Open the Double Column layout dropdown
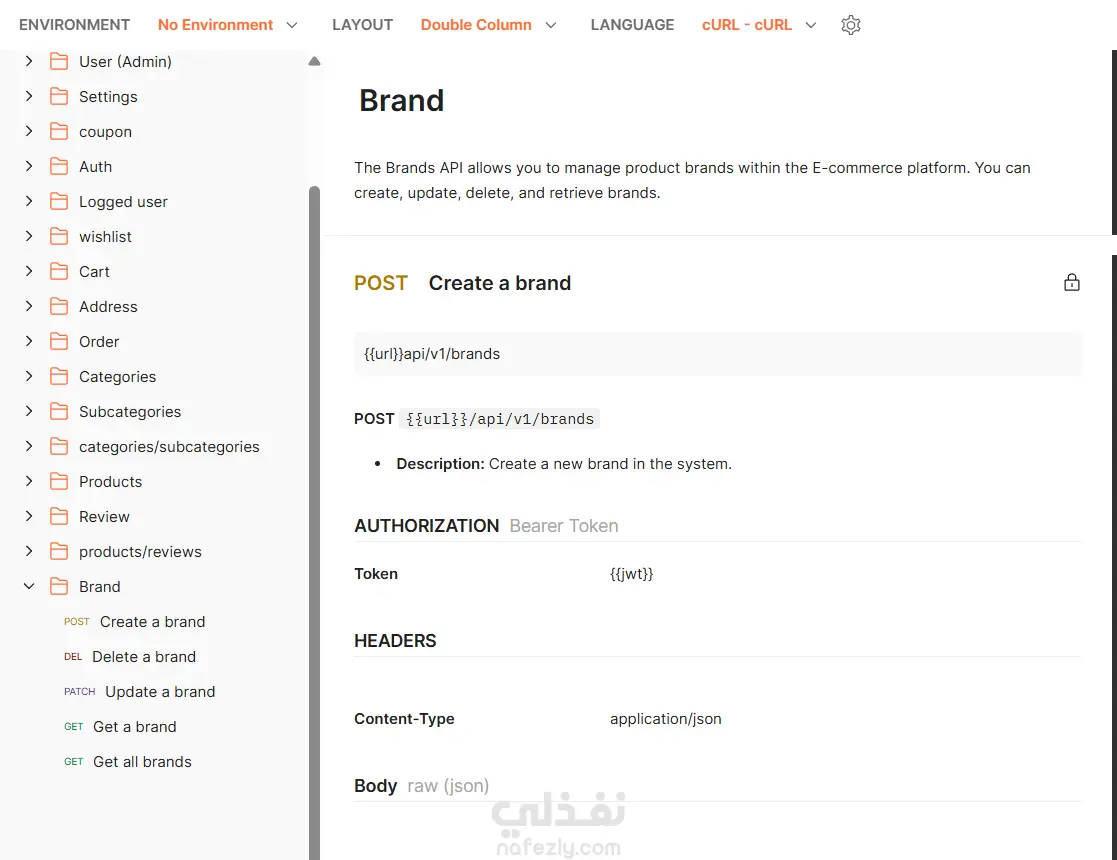Screen dimensions: 1117x860 pos(488,25)
